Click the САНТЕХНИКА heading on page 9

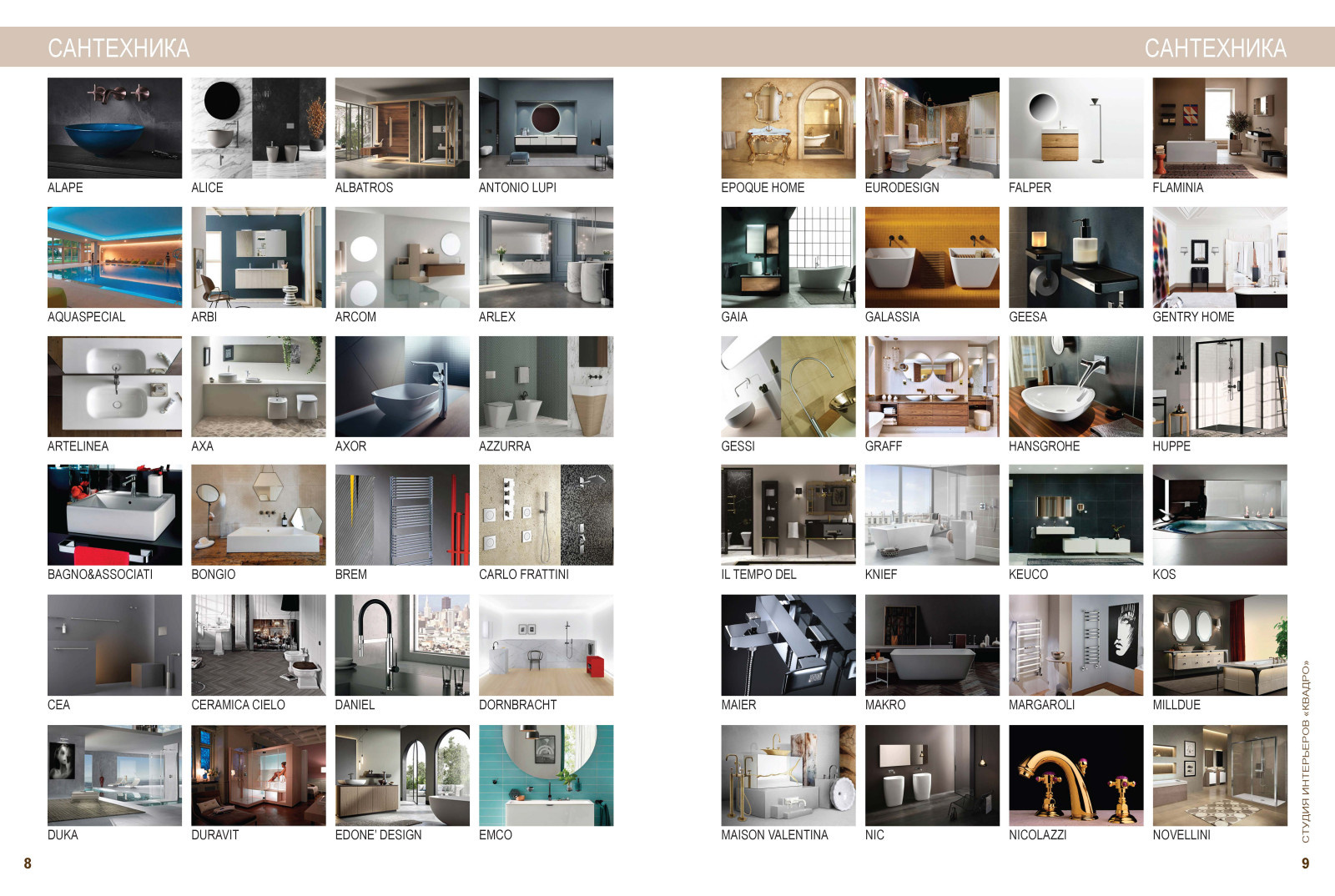[x=1216, y=48]
